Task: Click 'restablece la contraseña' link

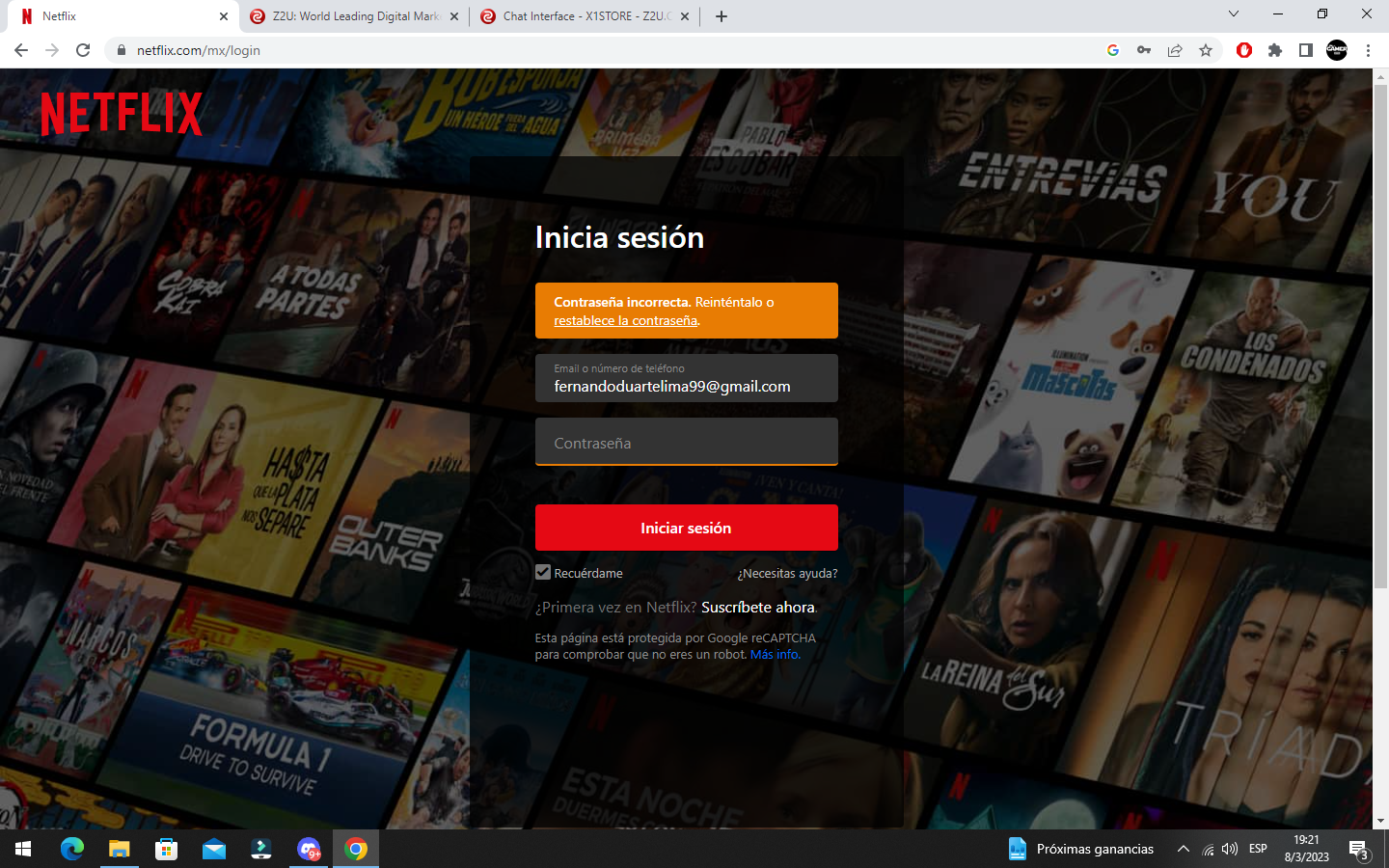Action: pyautogui.click(x=625, y=320)
